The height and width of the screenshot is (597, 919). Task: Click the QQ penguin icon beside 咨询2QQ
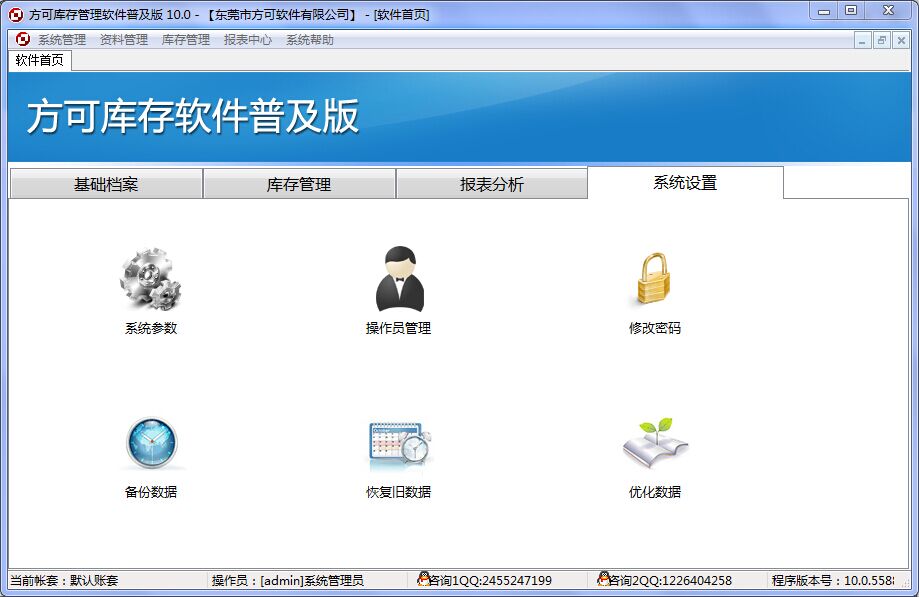click(x=603, y=579)
